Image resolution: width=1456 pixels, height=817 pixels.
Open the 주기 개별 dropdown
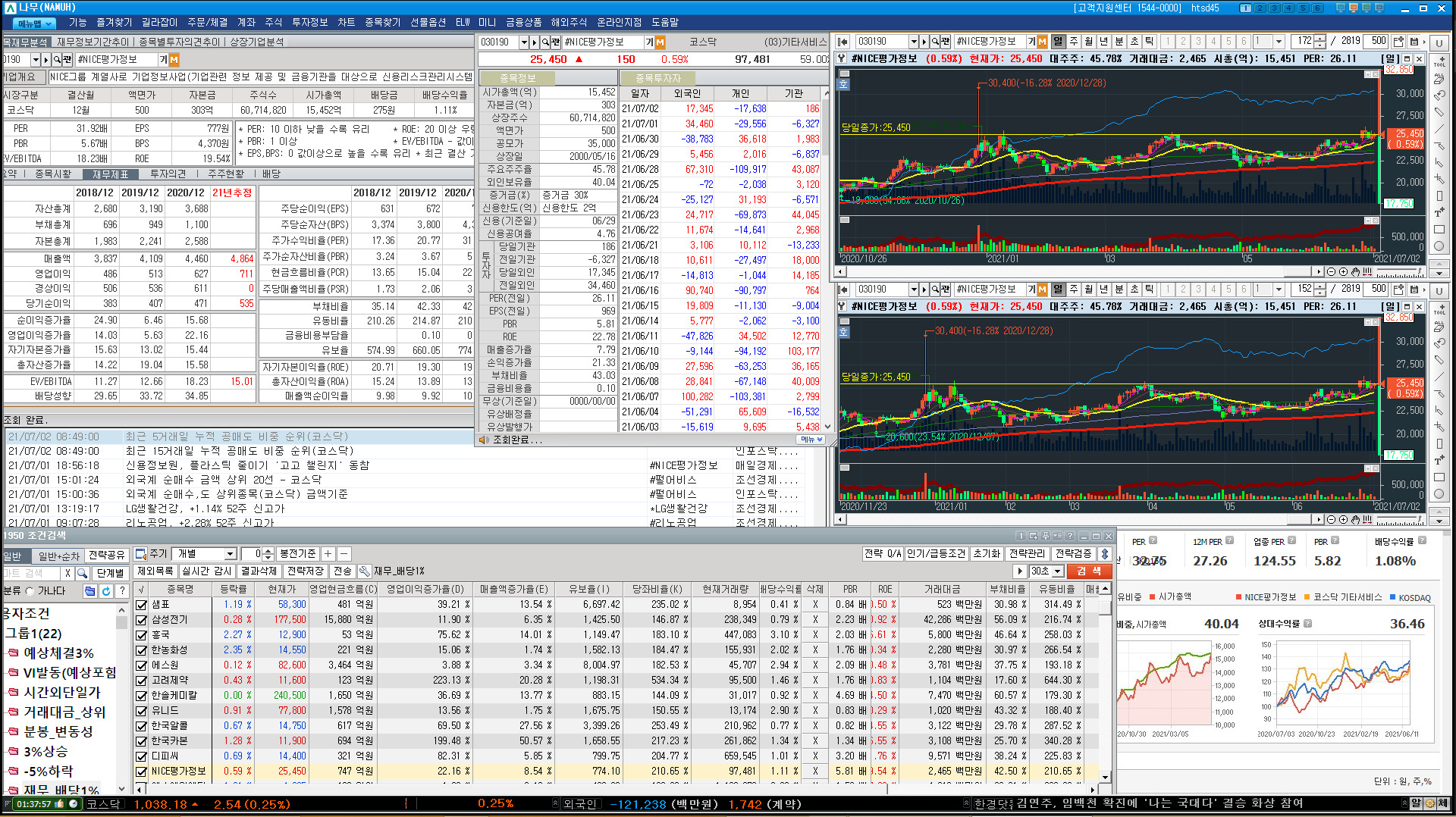(x=229, y=554)
